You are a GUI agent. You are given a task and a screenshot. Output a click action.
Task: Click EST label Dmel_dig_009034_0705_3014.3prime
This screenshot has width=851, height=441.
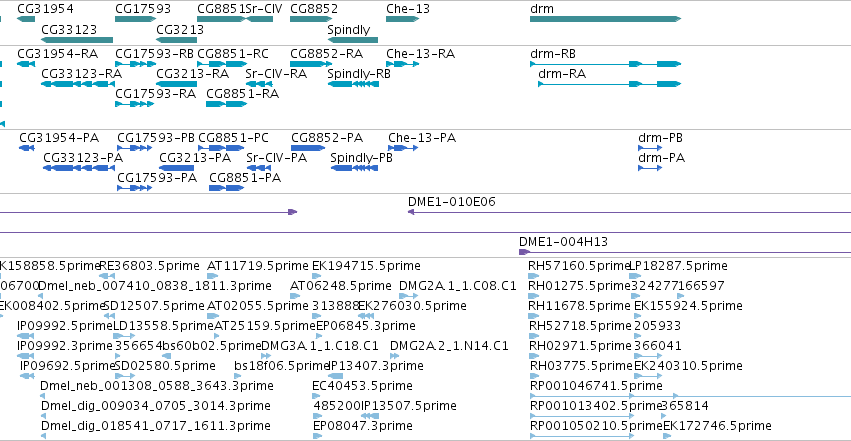(155, 406)
